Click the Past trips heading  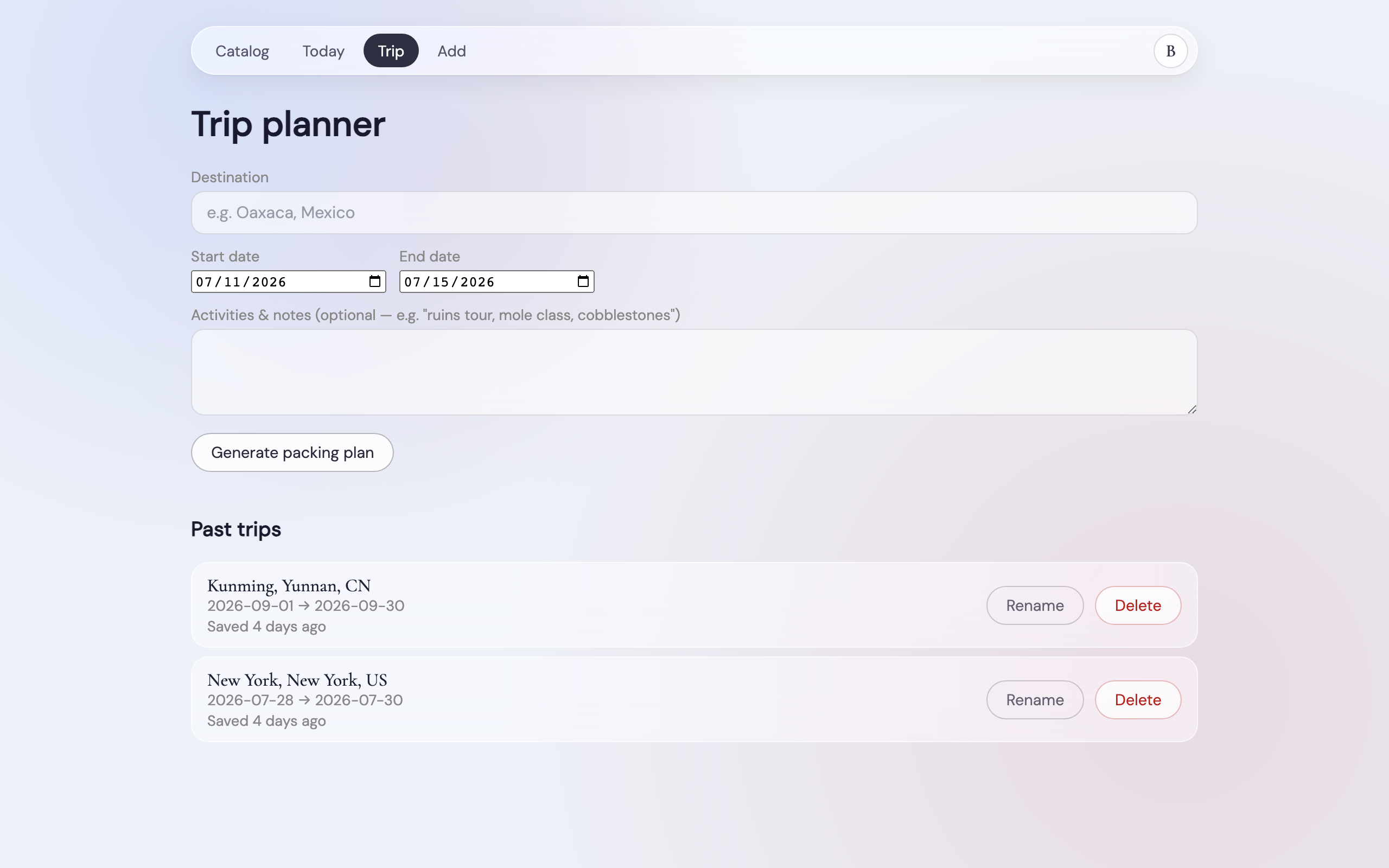click(x=236, y=529)
